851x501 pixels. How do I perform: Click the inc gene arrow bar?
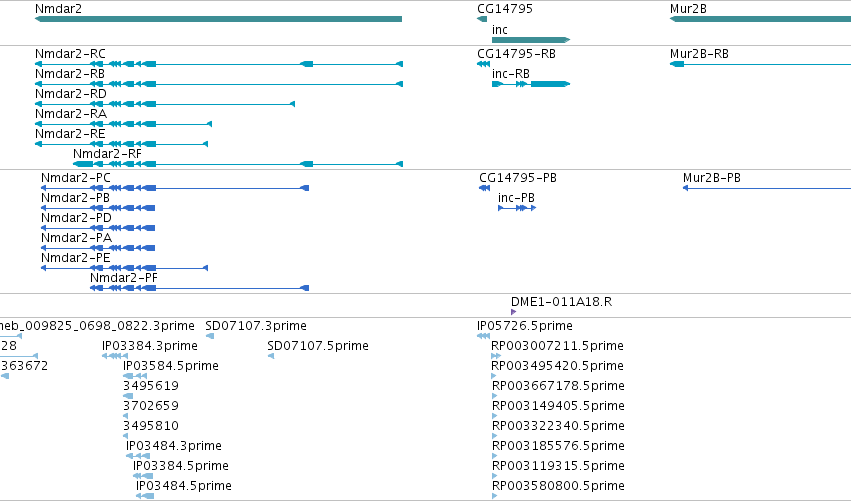(x=531, y=40)
